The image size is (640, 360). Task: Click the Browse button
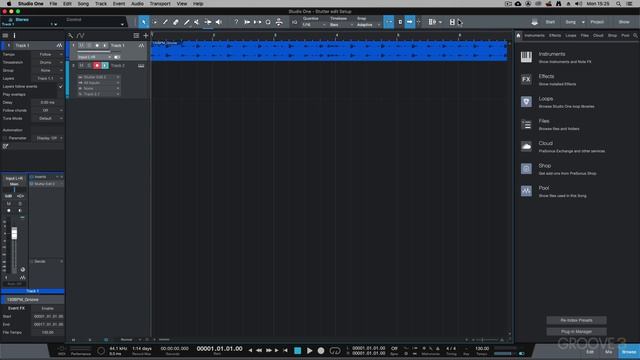tap(629, 352)
